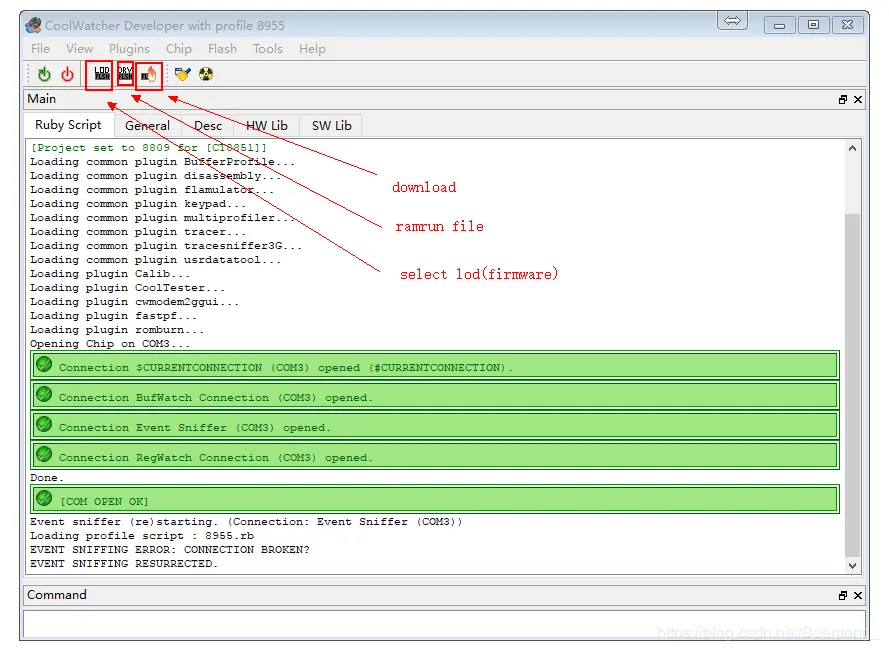Click the 'Opening Chip on COM3...' line
The width and height of the screenshot is (889, 651).
click(110, 344)
